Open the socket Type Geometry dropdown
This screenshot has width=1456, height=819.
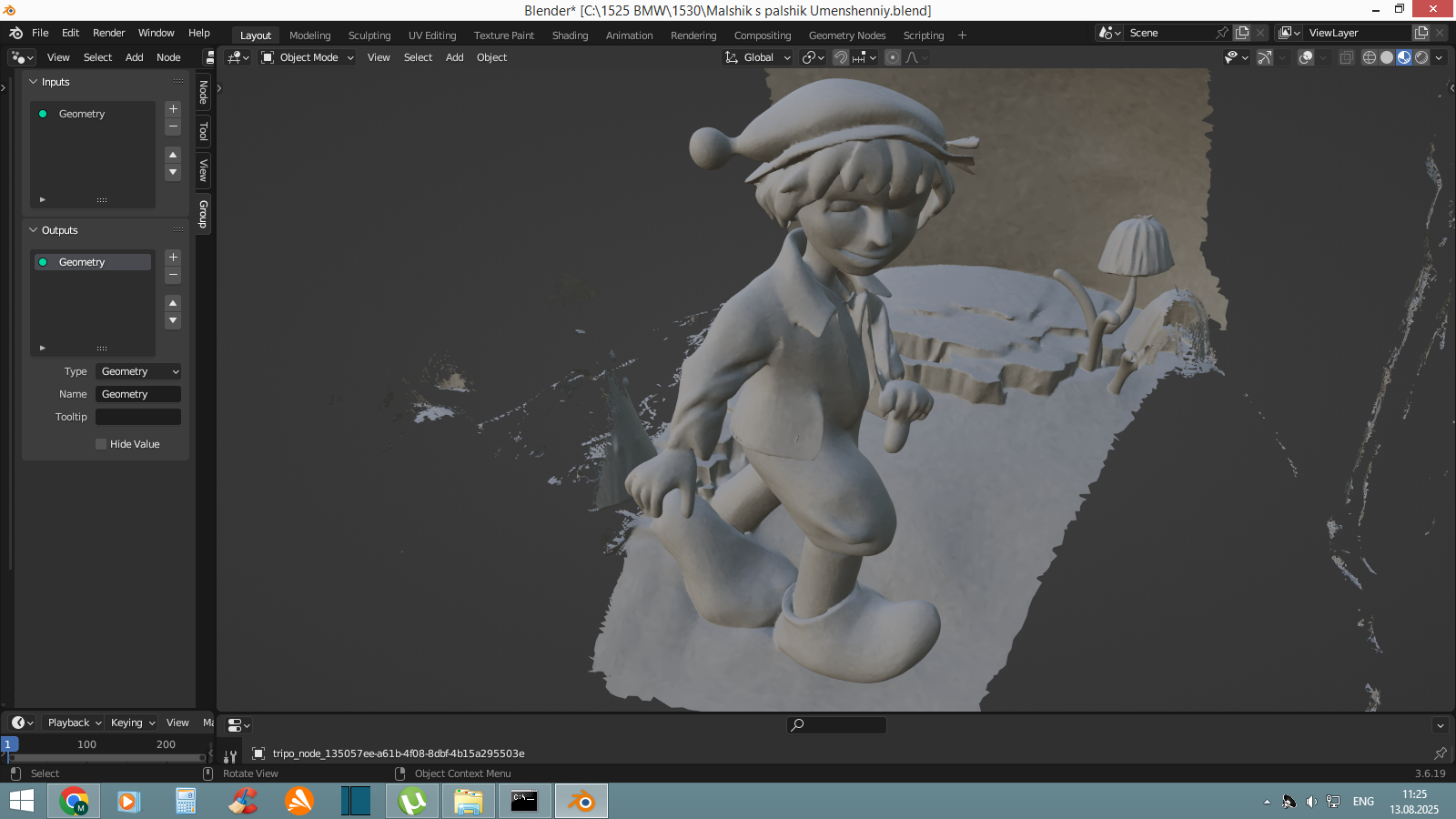[x=138, y=371]
